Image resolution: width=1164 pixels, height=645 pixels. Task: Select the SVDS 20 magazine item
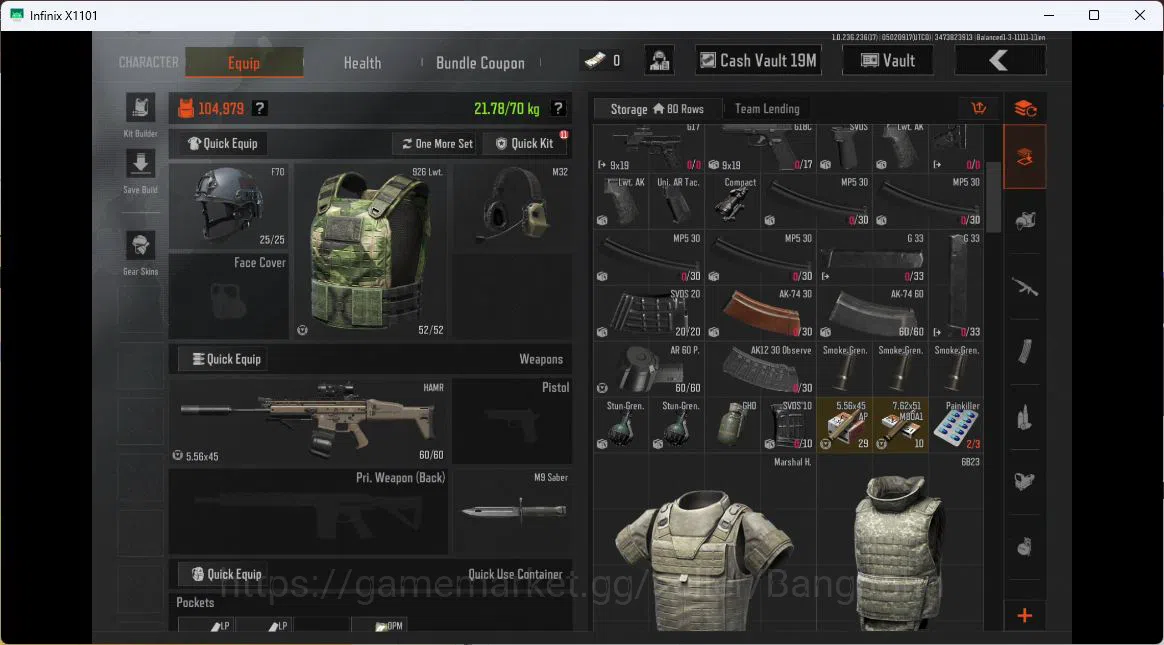click(649, 312)
